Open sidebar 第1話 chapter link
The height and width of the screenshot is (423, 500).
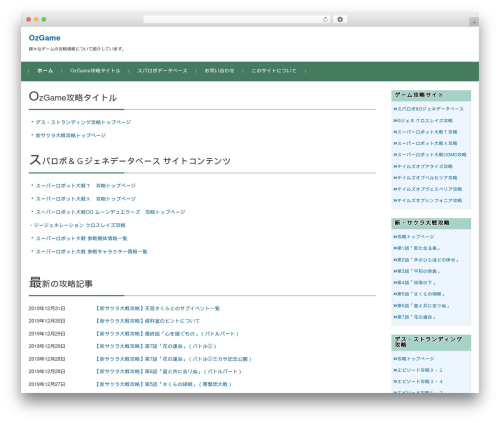417,248
